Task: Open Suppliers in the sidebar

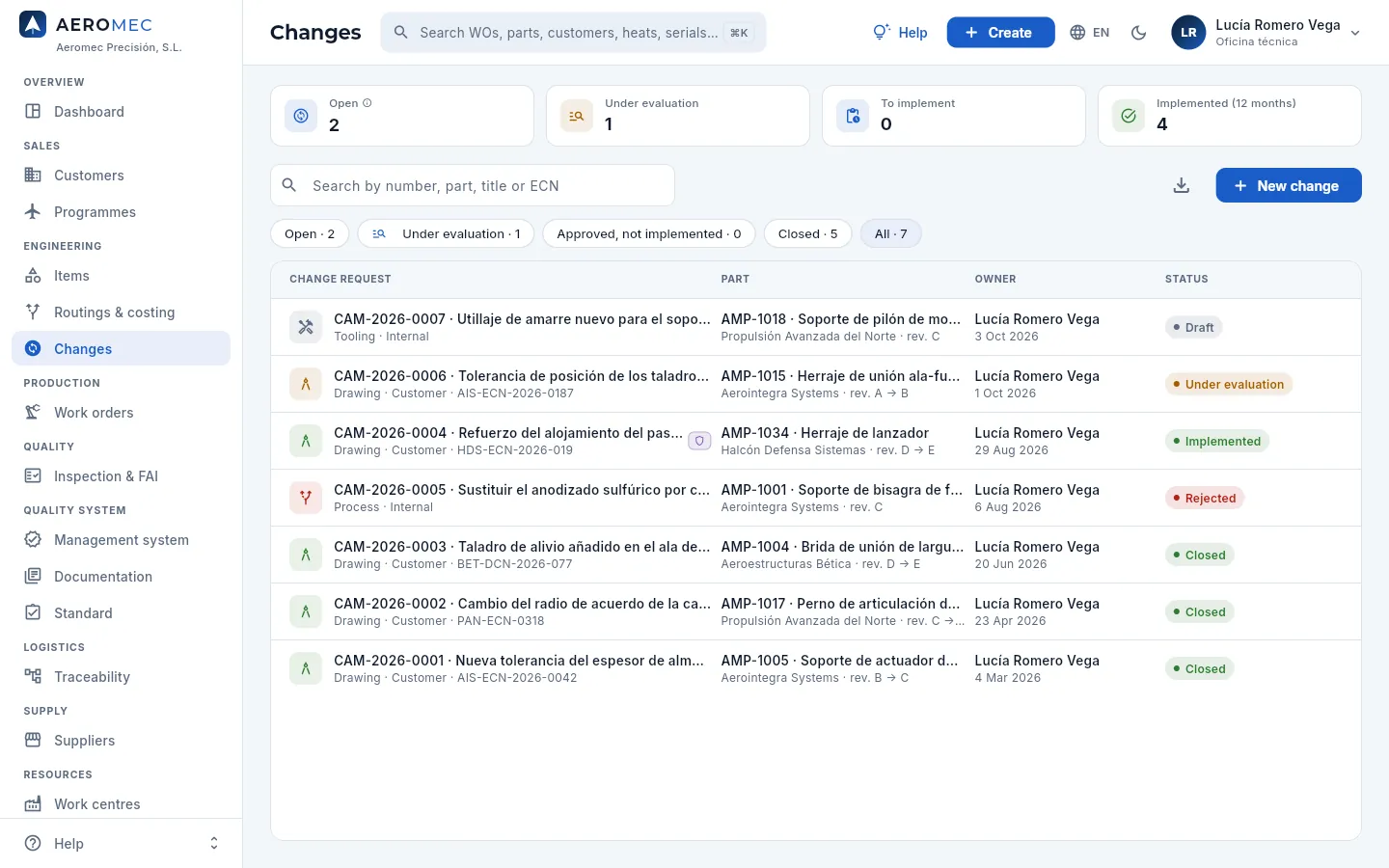Action: point(121,741)
